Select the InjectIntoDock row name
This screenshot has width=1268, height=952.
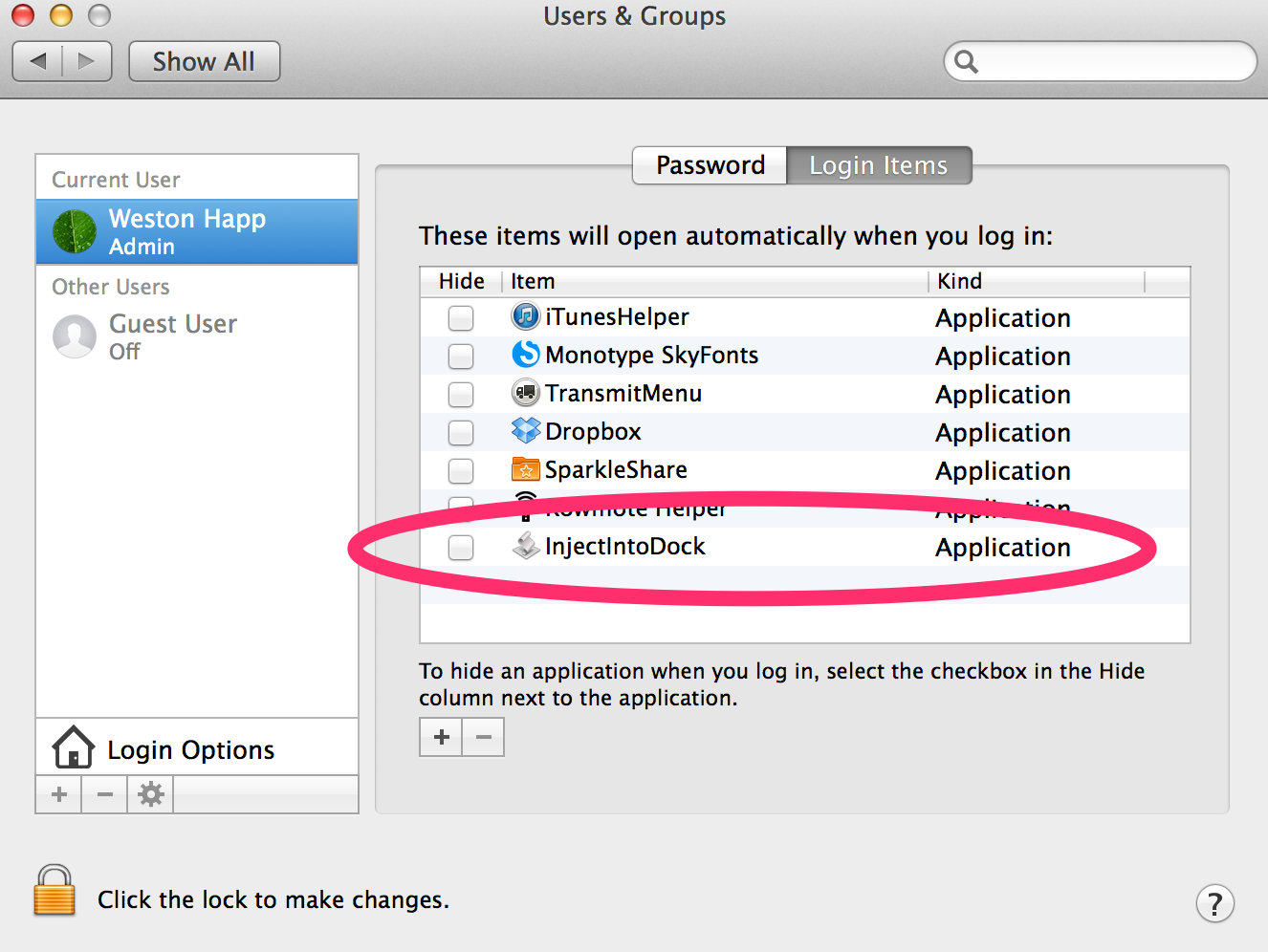(624, 546)
